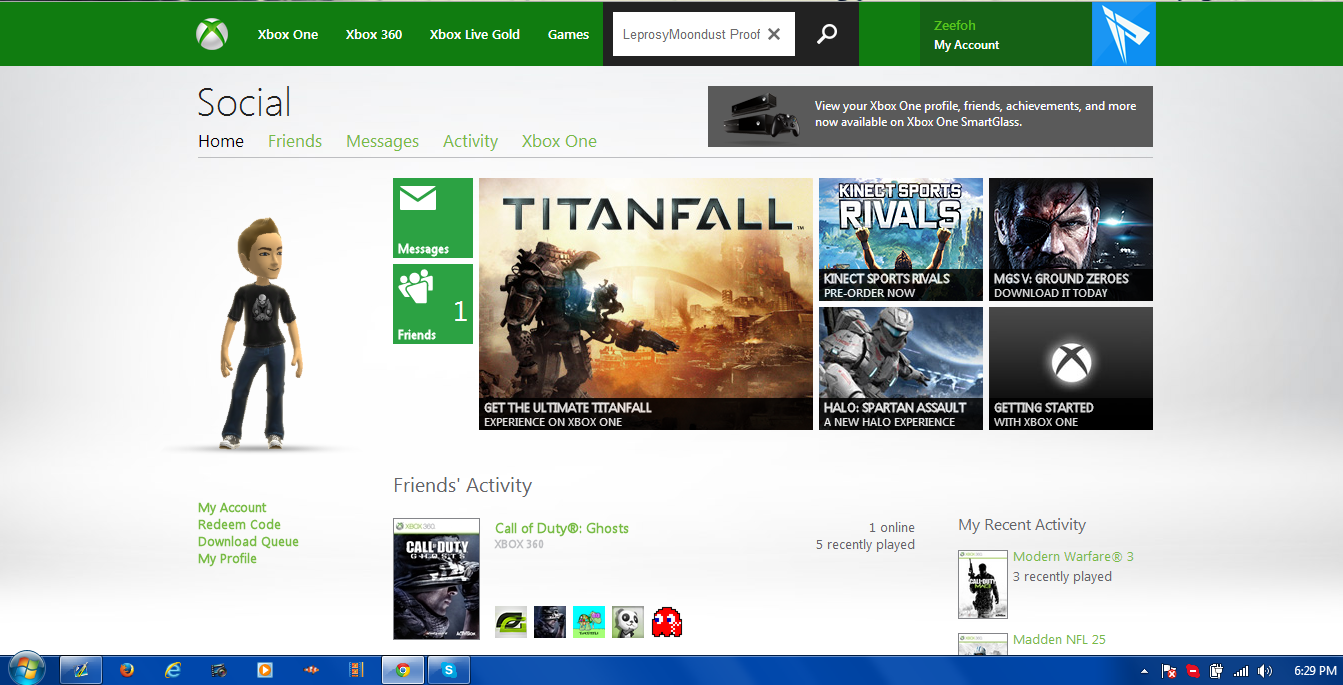Click the 6:29 PM clock
1343x685 pixels.
click(1315, 671)
